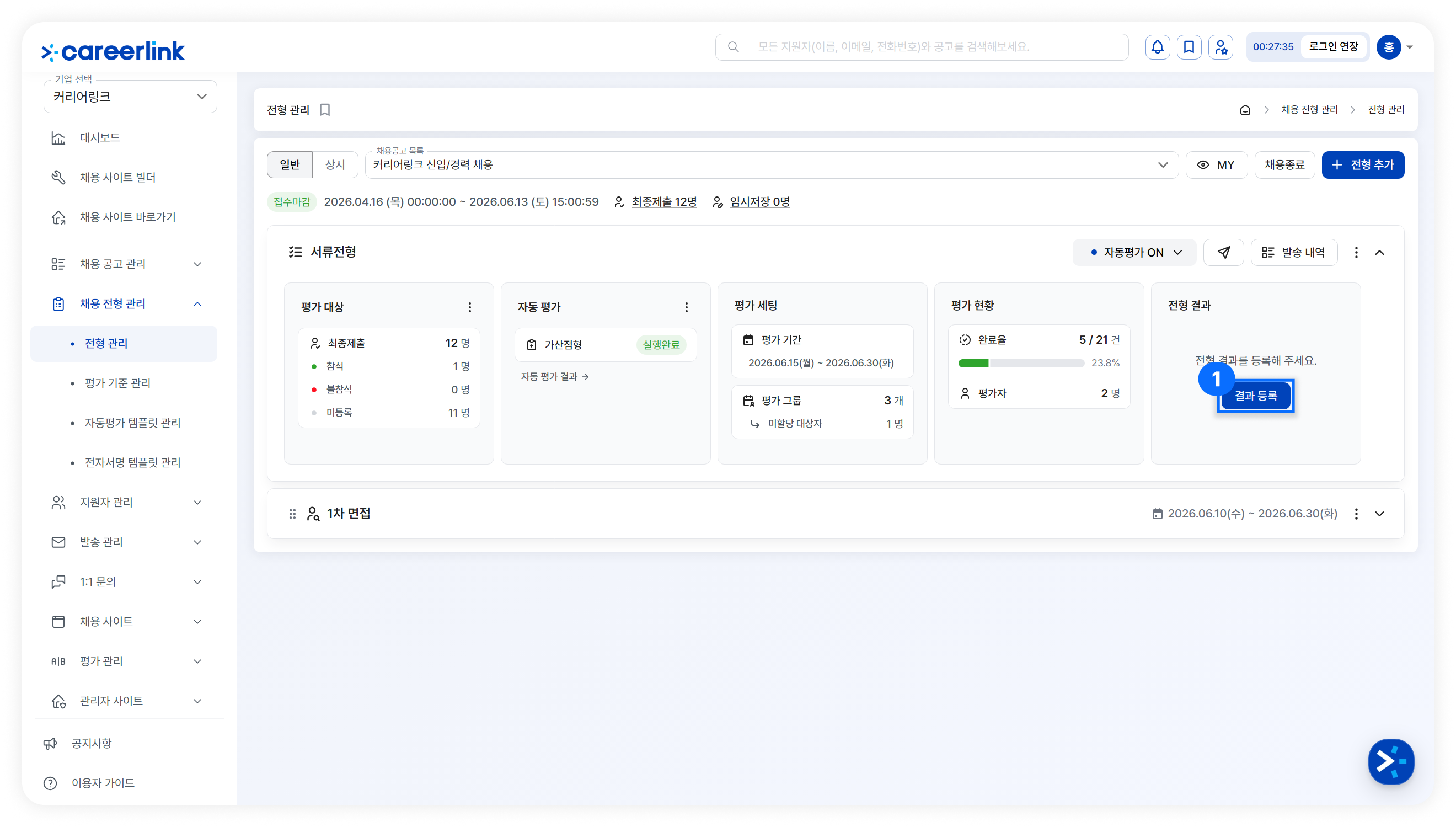Click the 발송 관리 envelope icon
Viewport: 1456px width, 827px height.
tap(58, 542)
